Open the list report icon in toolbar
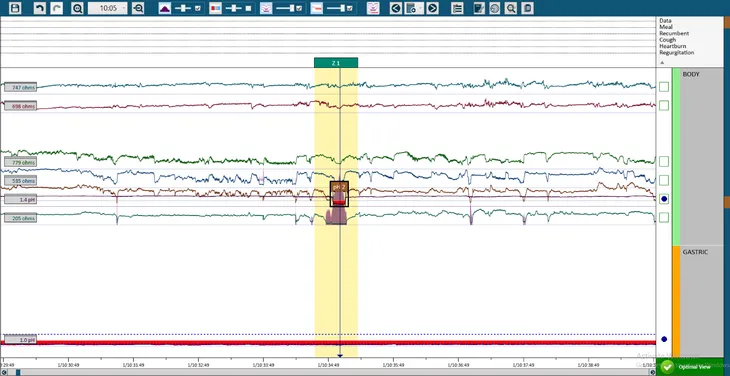730x376 pixels. tap(457, 8)
